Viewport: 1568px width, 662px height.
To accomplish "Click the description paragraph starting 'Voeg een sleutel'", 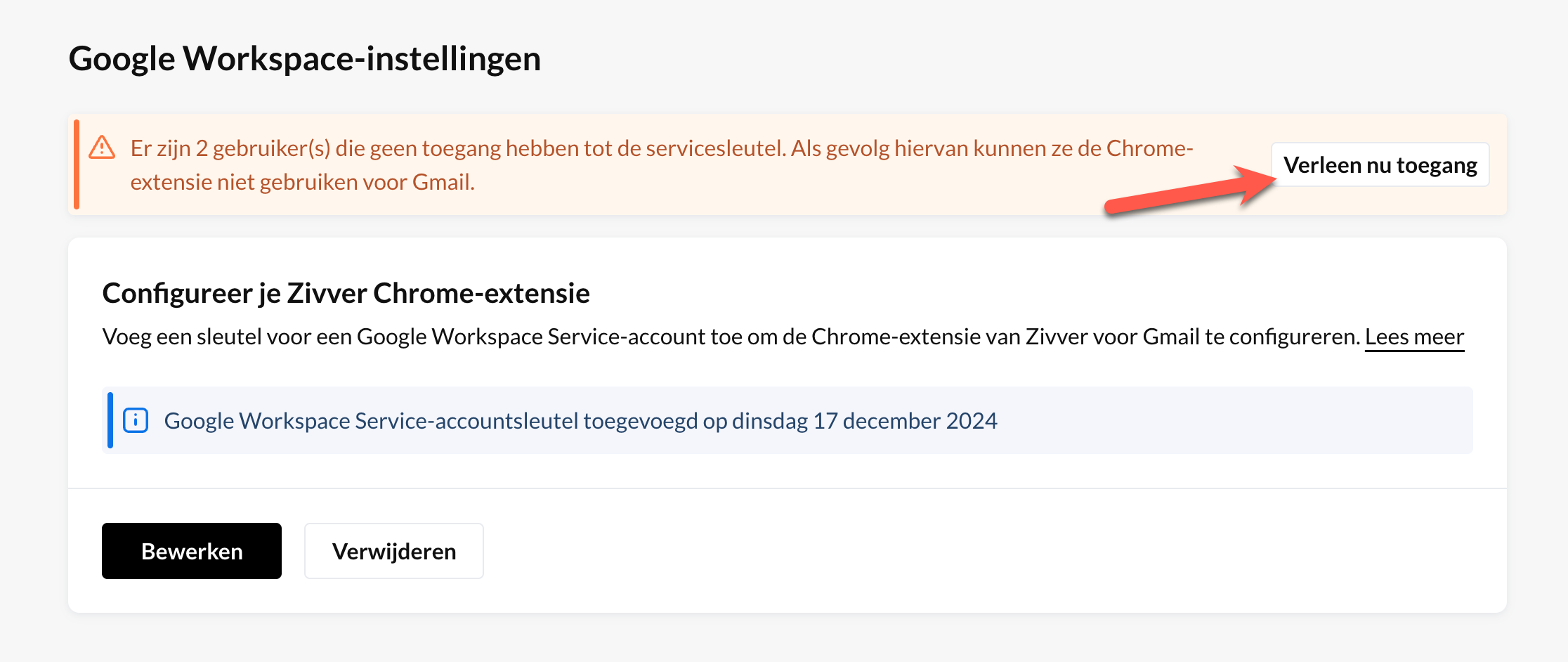I will coord(731,337).
